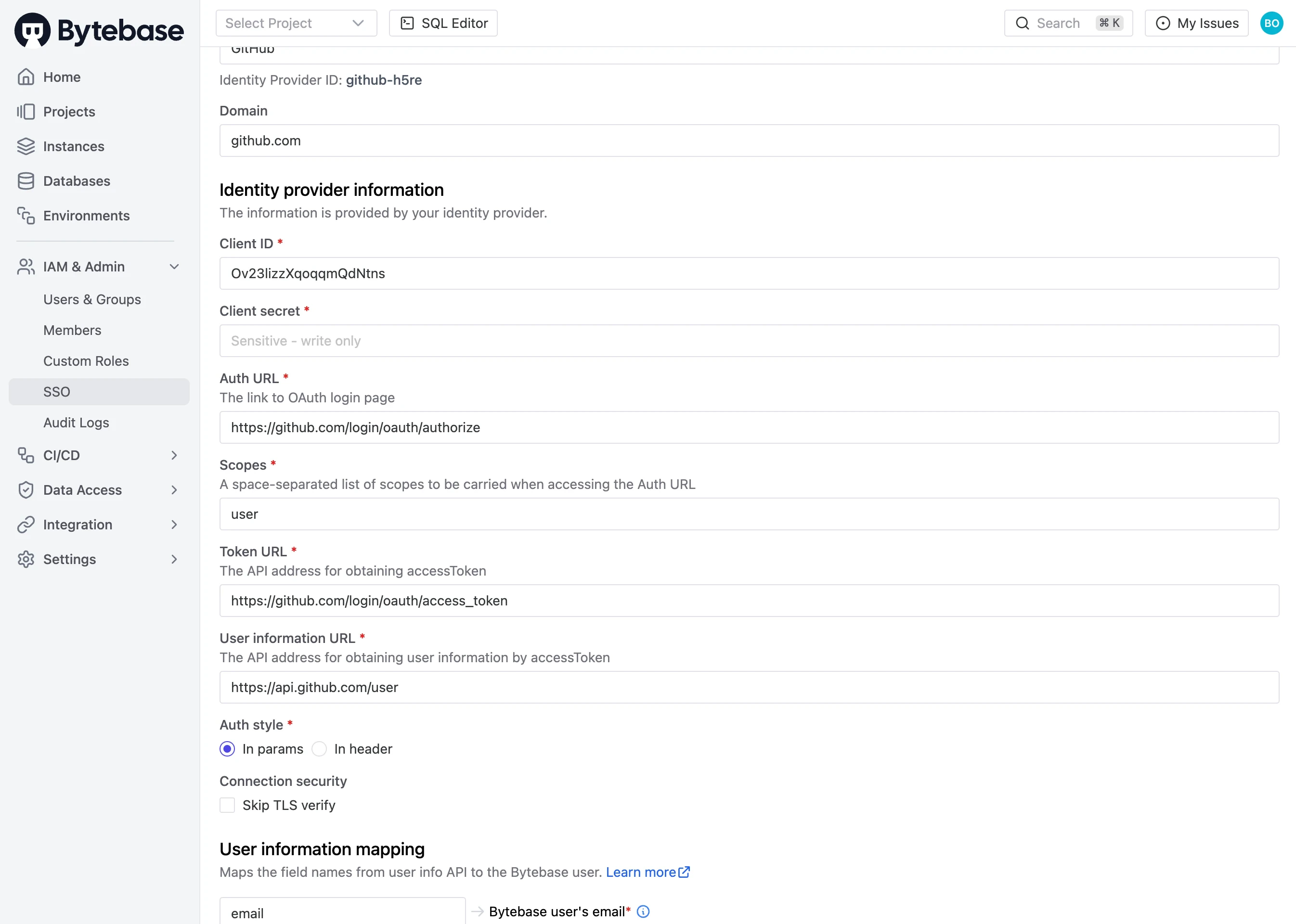Collapse the IAM & Admin section
1296x924 pixels.
coord(174,266)
